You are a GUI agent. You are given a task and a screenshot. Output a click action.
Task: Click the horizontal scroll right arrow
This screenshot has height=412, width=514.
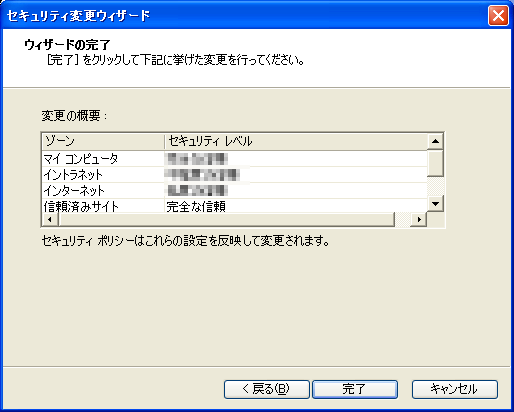[x=419, y=219]
